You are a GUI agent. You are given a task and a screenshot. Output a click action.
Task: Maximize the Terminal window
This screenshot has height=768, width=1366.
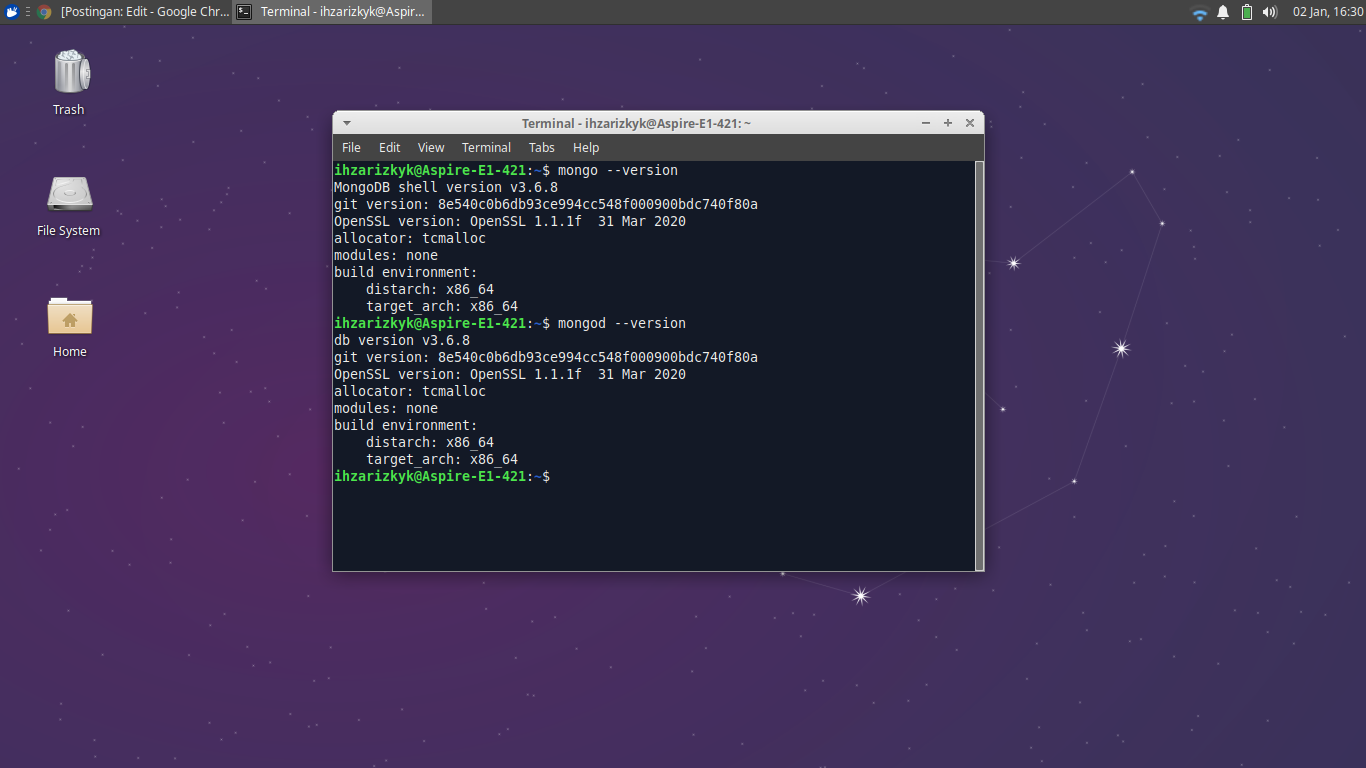tap(948, 123)
